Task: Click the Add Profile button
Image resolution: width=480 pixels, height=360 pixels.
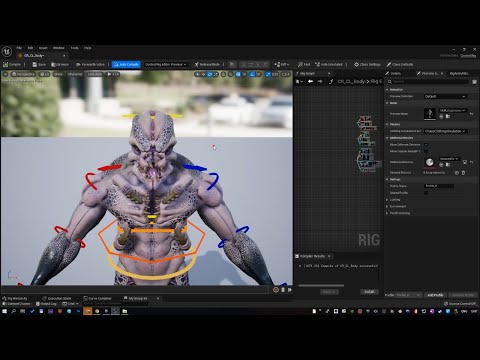Action: (435, 295)
